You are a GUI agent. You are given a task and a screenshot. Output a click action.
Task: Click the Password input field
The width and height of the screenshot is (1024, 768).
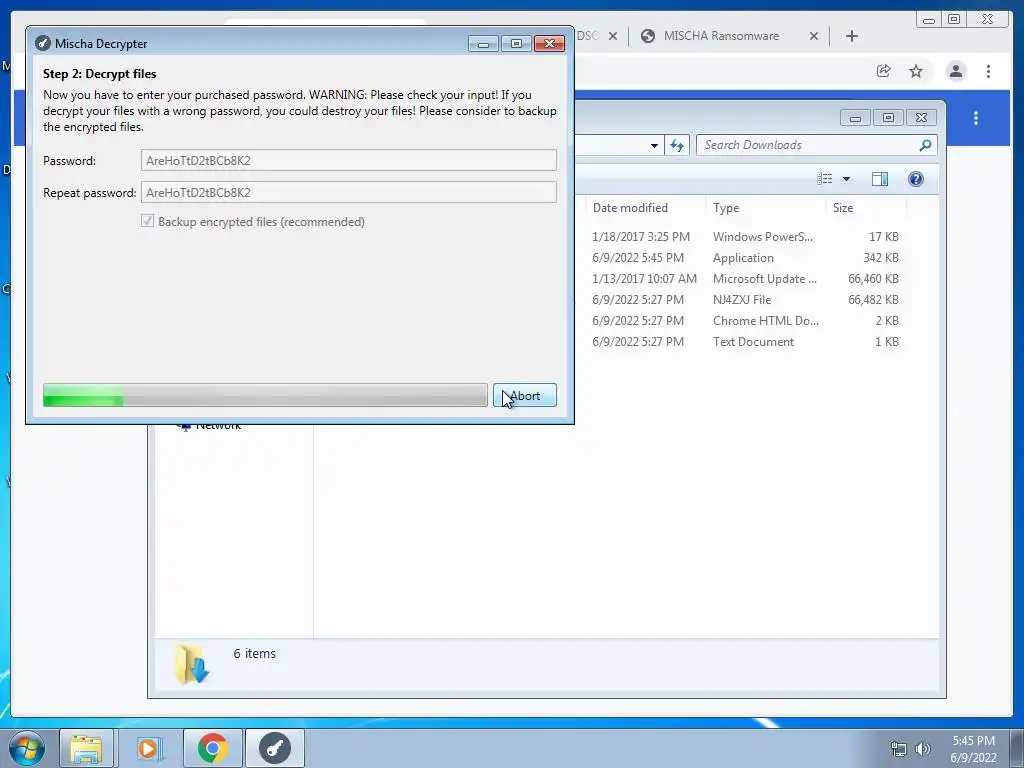[349, 161]
